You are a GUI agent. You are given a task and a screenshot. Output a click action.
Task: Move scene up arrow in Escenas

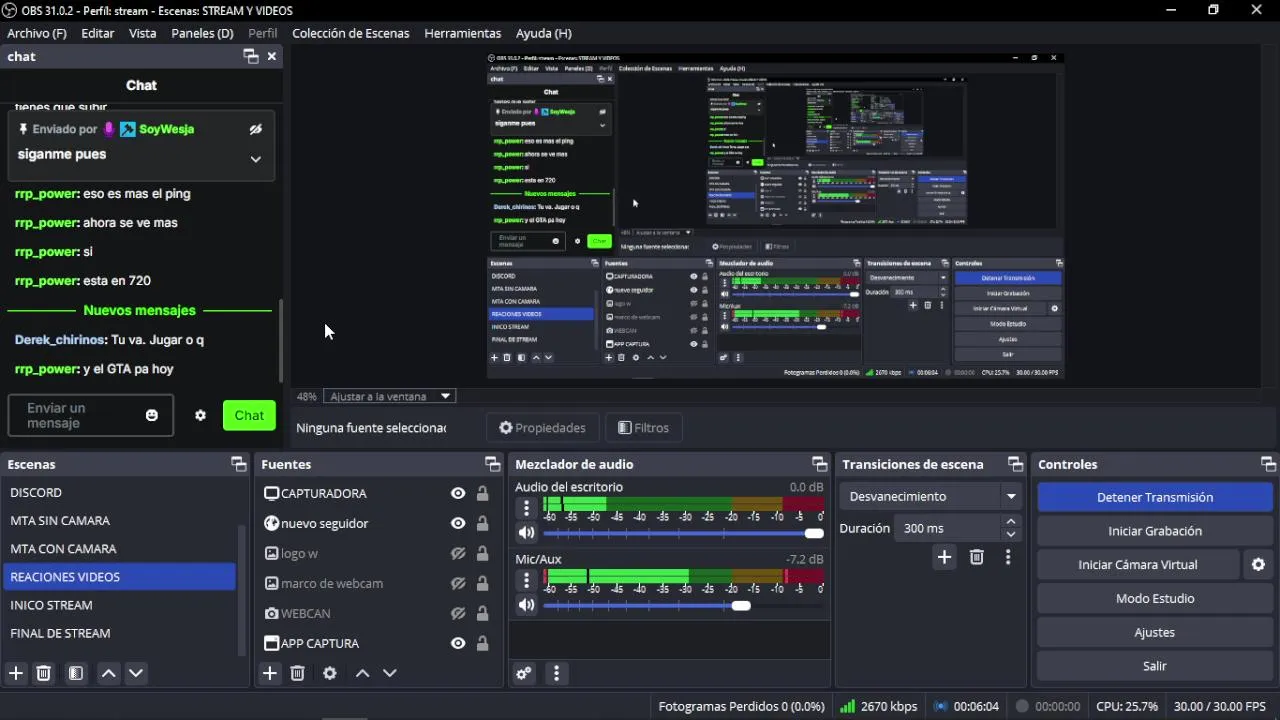pos(109,673)
